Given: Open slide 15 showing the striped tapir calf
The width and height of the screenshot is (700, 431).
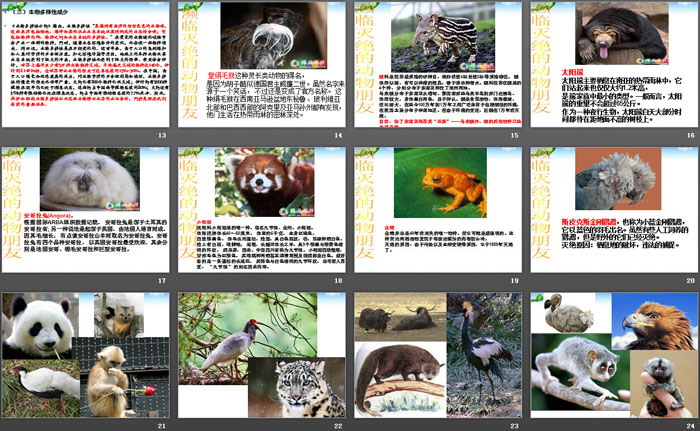Looking at the screenshot, I should 438,64.
